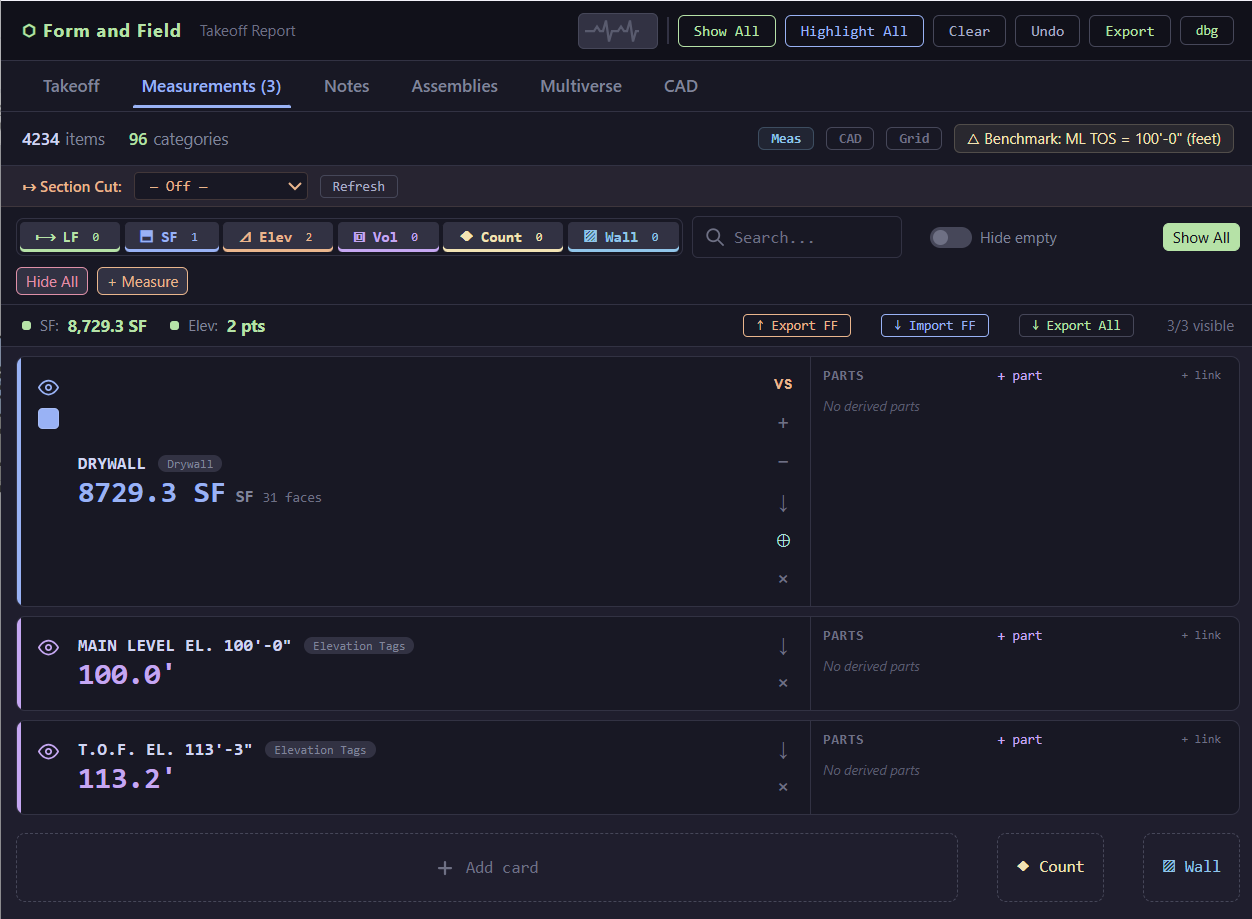Enable the Hide empty switch
The height and width of the screenshot is (919, 1252).
pos(950,237)
